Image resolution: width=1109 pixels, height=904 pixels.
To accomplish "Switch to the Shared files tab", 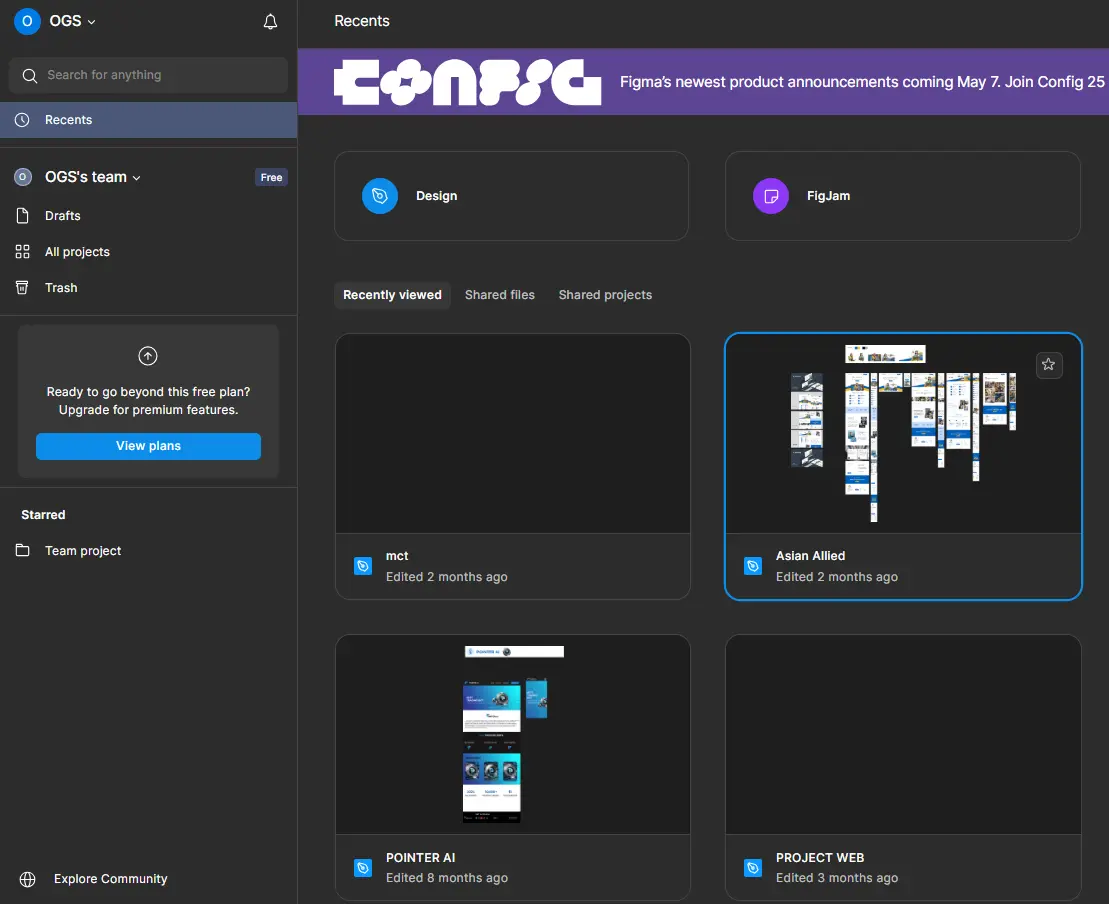I will coord(499,295).
